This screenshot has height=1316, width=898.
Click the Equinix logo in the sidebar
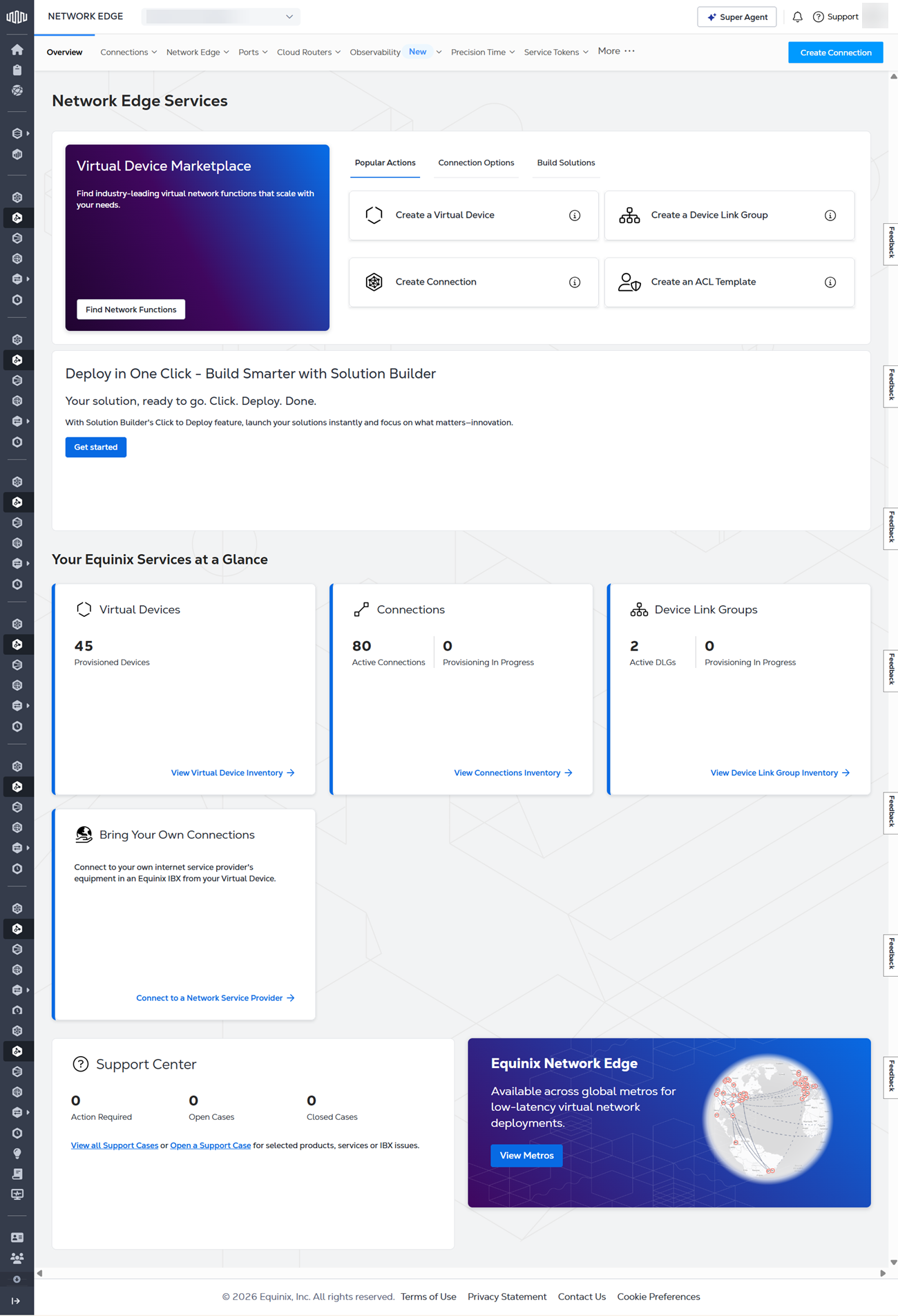coord(17,17)
